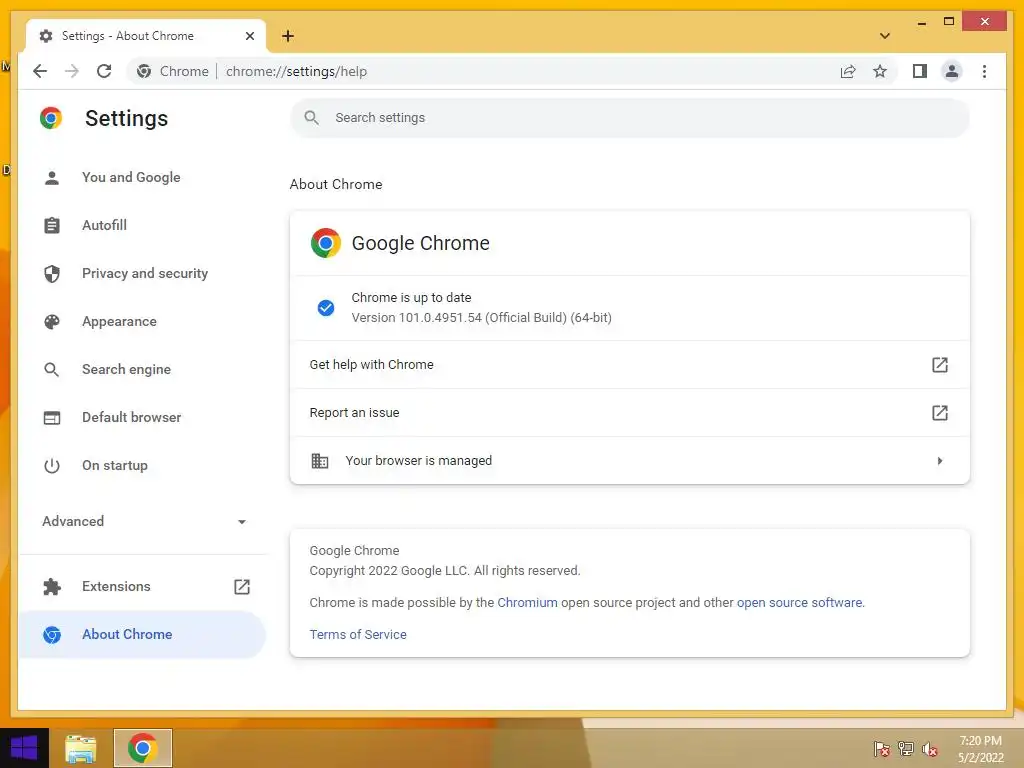Click the Search settings field
Image resolution: width=1024 pixels, height=768 pixels.
(630, 118)
